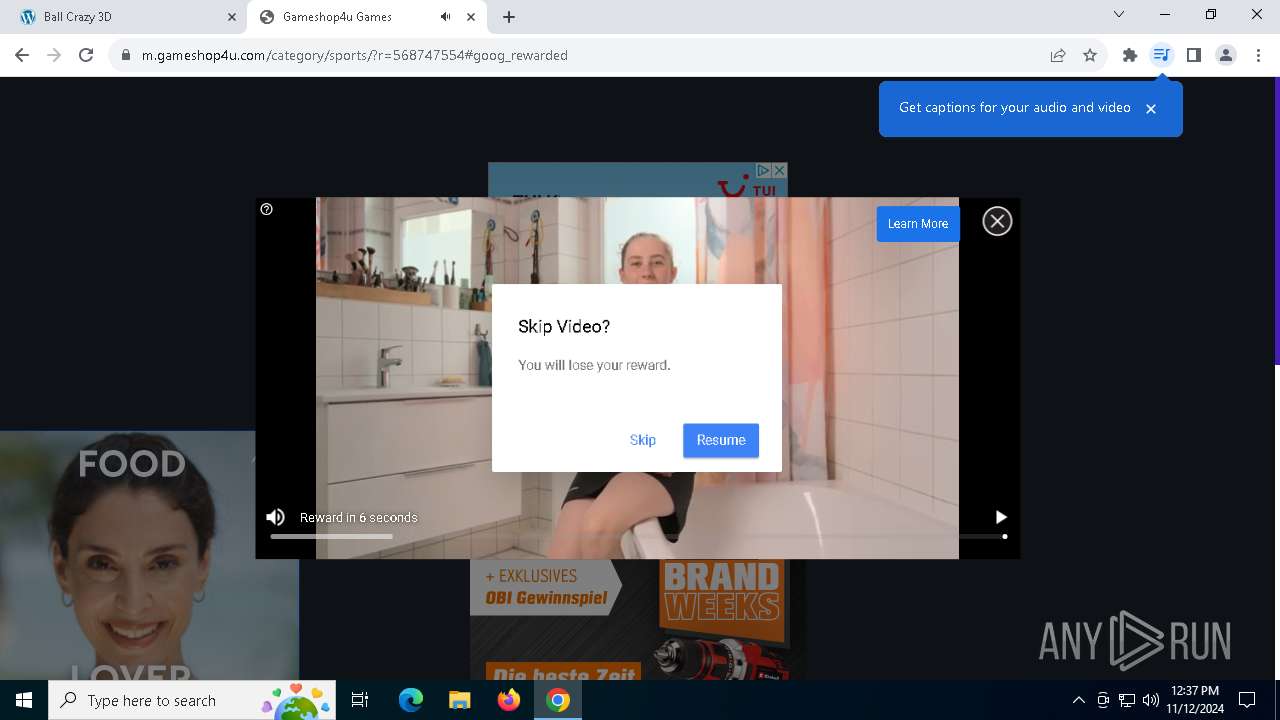Open the taskbar clock and date
Viewport: 1280px width, 720px height.
pos(1194,700)
